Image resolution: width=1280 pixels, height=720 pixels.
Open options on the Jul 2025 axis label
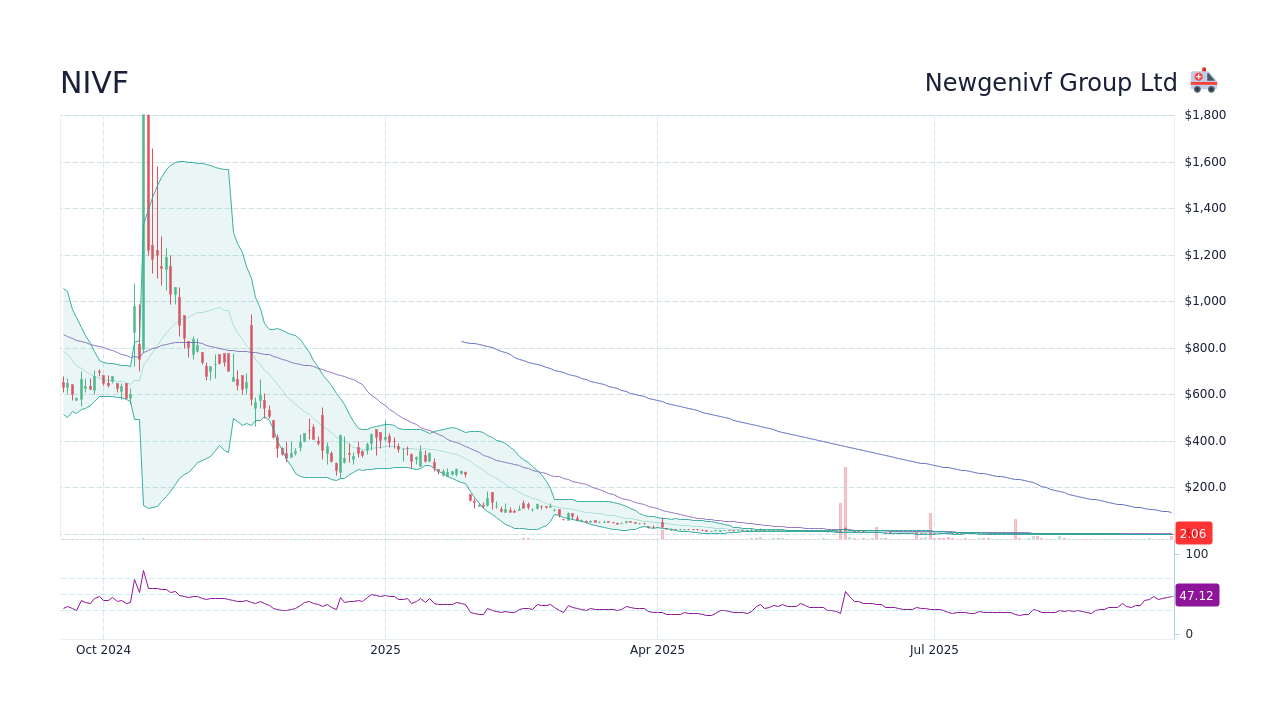point(934,650)
